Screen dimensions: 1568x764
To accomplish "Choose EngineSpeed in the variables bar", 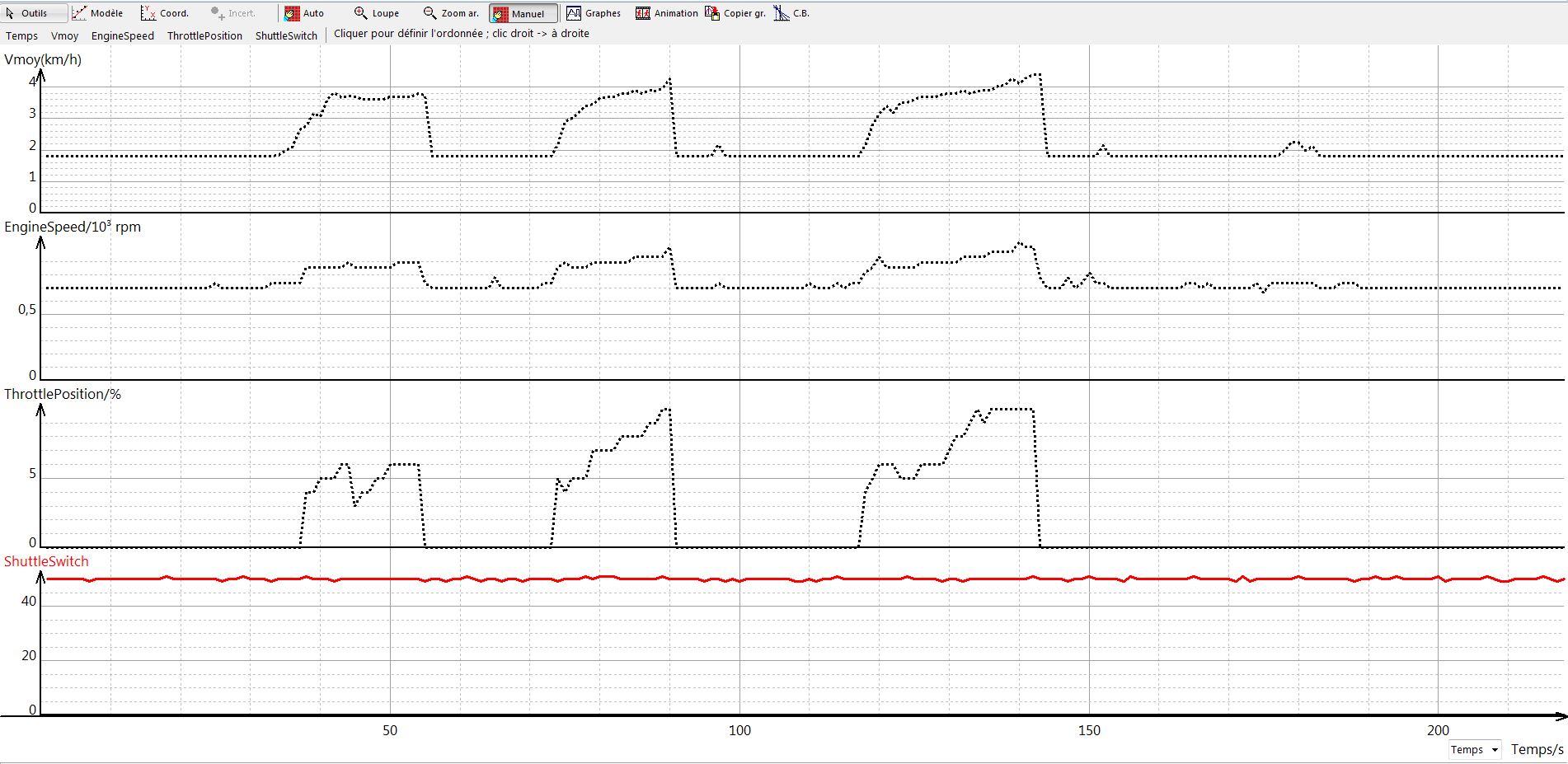I will (122, 35).
